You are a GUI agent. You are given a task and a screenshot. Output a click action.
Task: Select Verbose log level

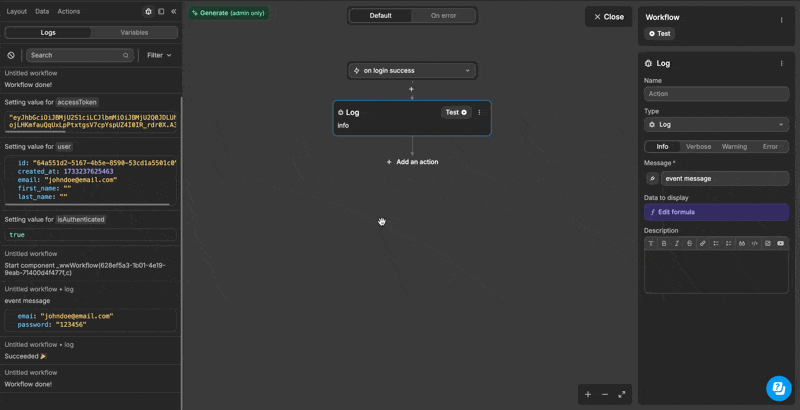[x=698, y=146]
